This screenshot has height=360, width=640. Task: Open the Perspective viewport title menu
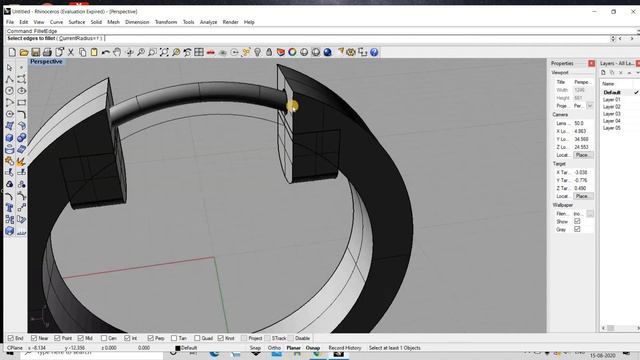pyautogui.click(x=46, y=62)
